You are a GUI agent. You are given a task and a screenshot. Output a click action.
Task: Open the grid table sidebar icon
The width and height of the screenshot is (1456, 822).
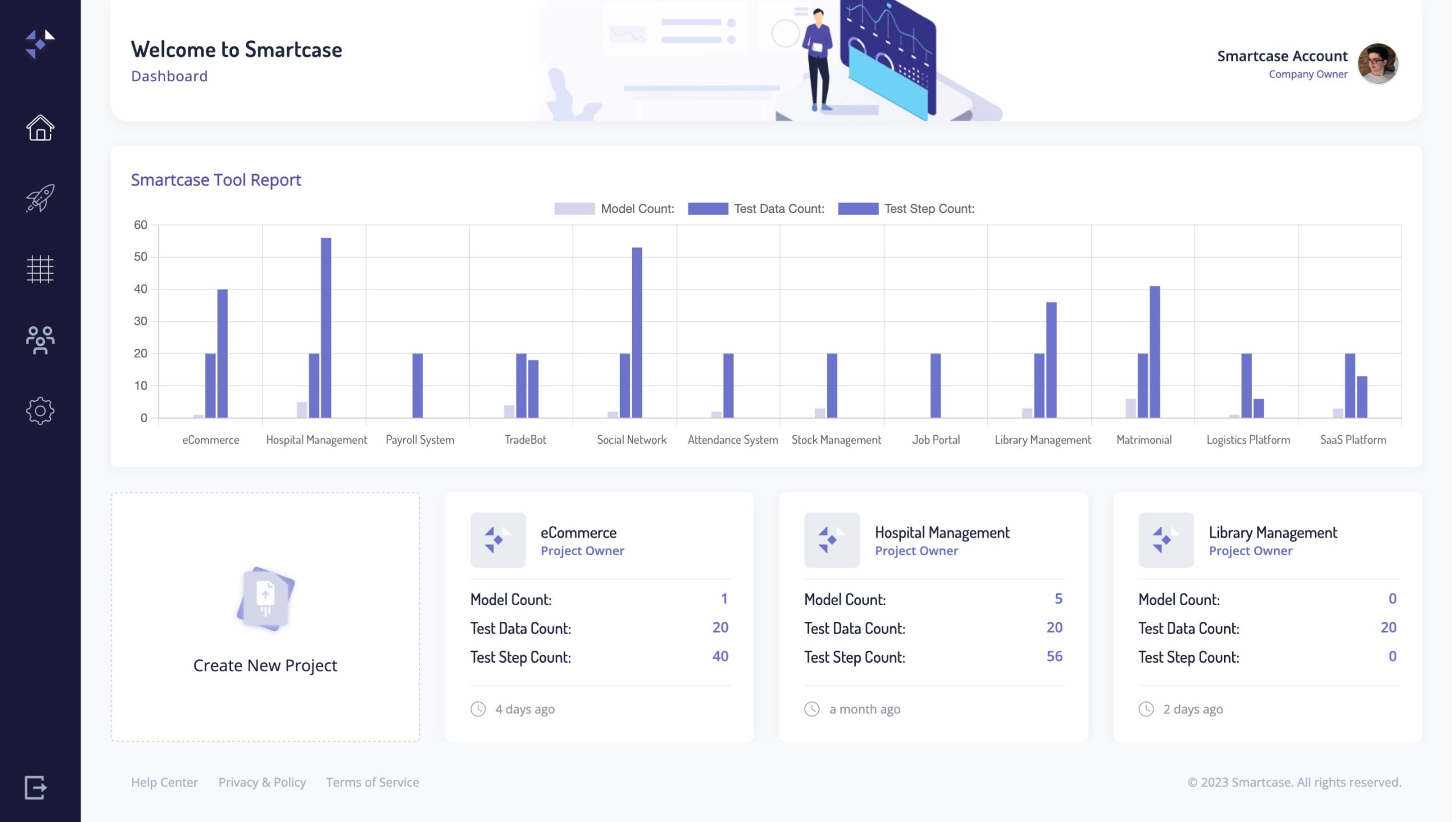[x=40, y=269]
